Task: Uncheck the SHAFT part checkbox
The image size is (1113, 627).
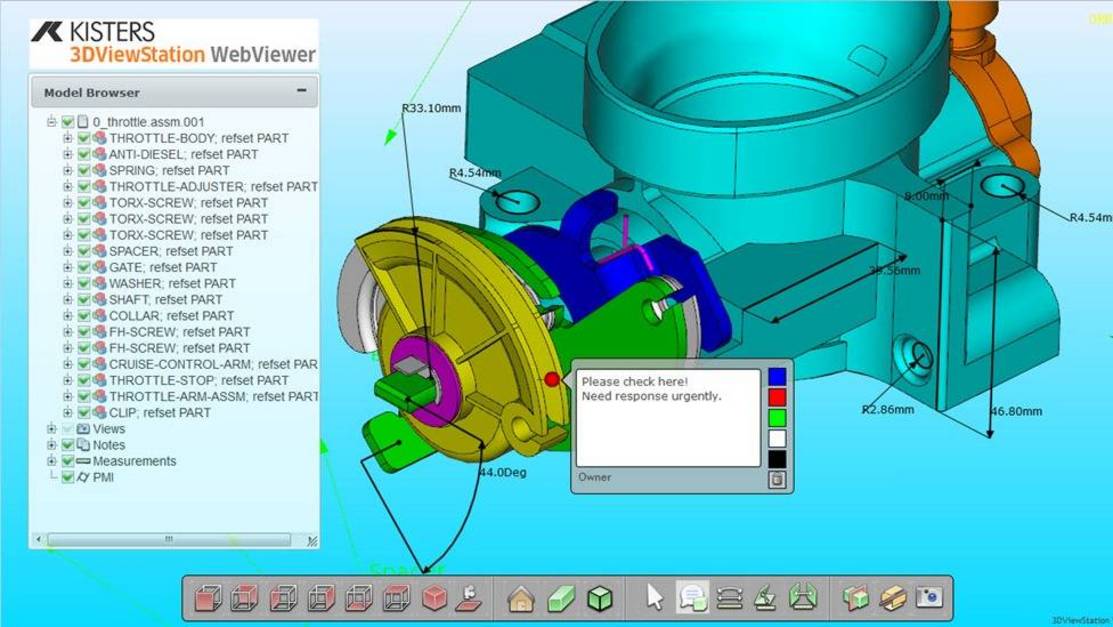Action: (x=84, y=300)
